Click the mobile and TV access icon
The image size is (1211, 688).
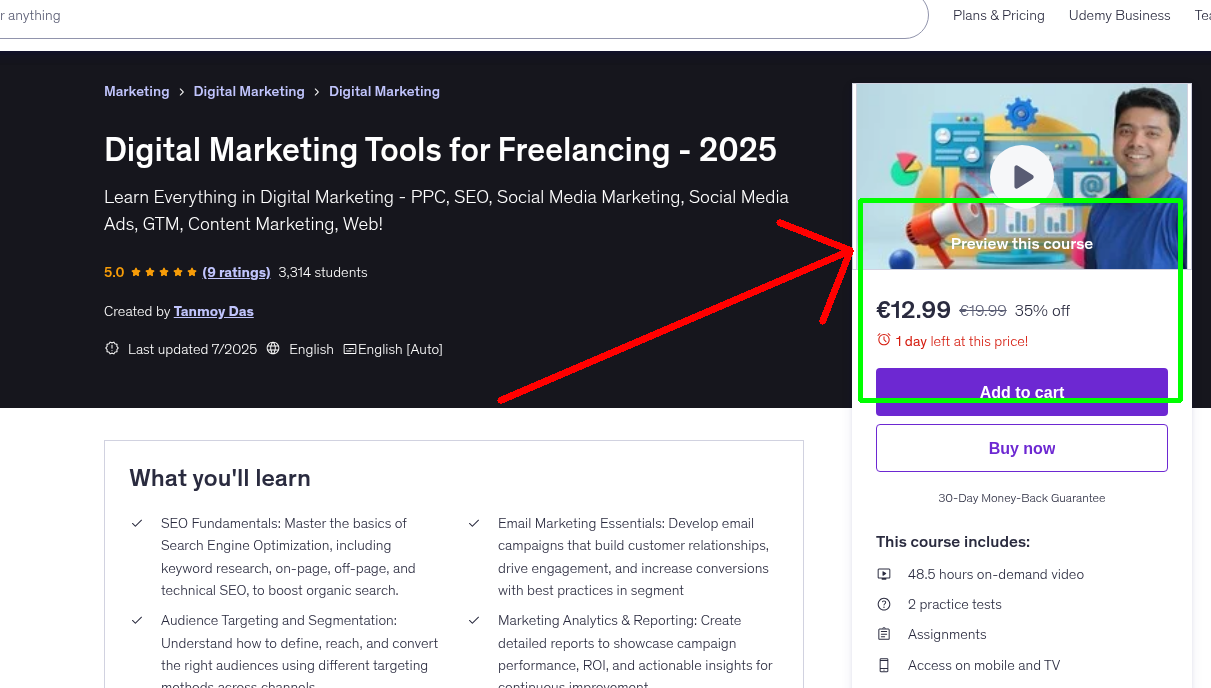pos(884,665)
